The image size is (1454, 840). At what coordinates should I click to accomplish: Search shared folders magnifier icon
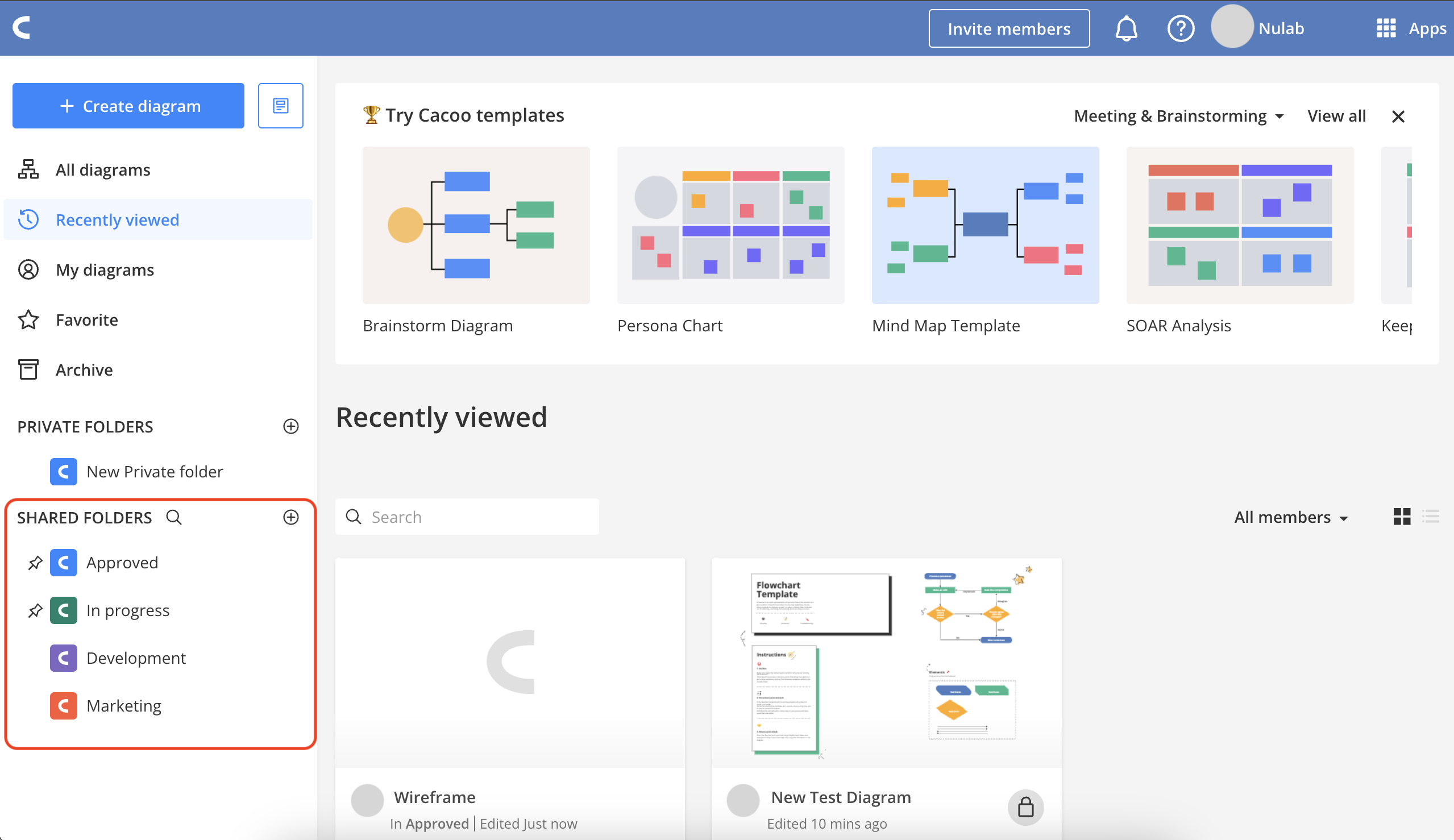[x=174, y=517]
